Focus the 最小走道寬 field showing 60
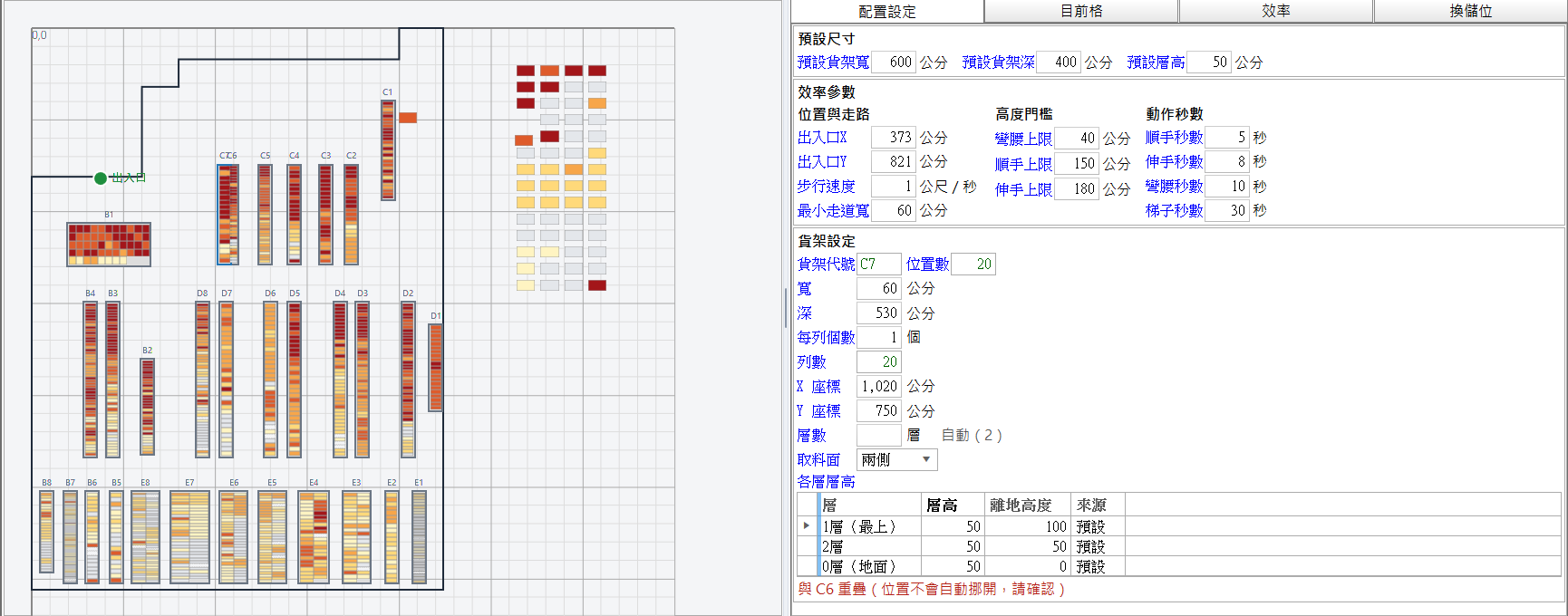 coord(893,210)
